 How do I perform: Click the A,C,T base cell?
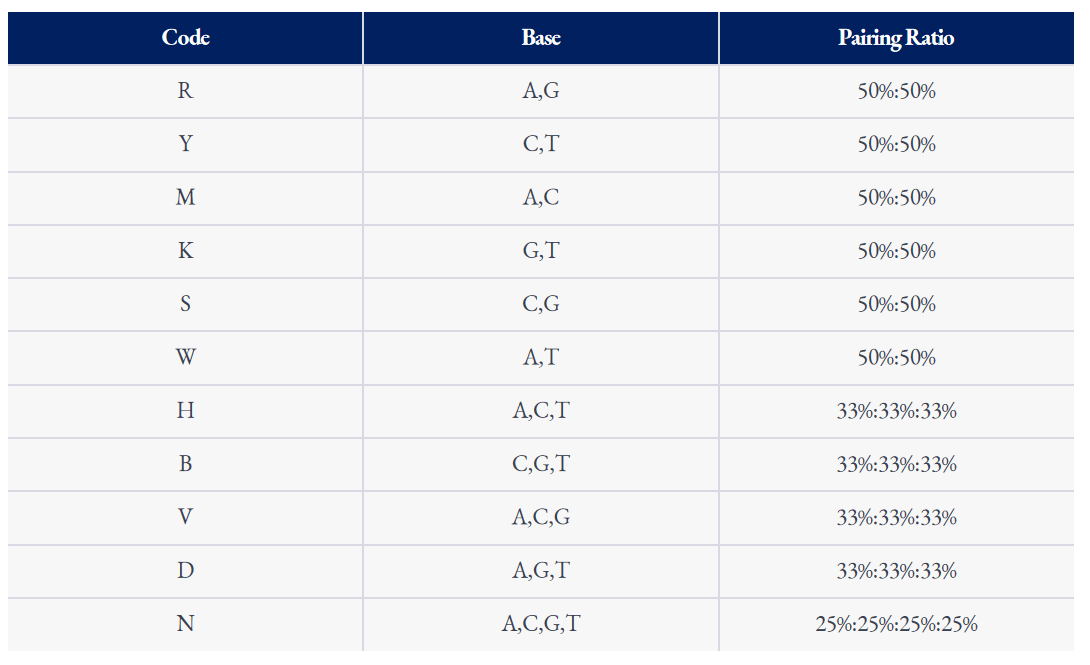click(x=541, y=411)
